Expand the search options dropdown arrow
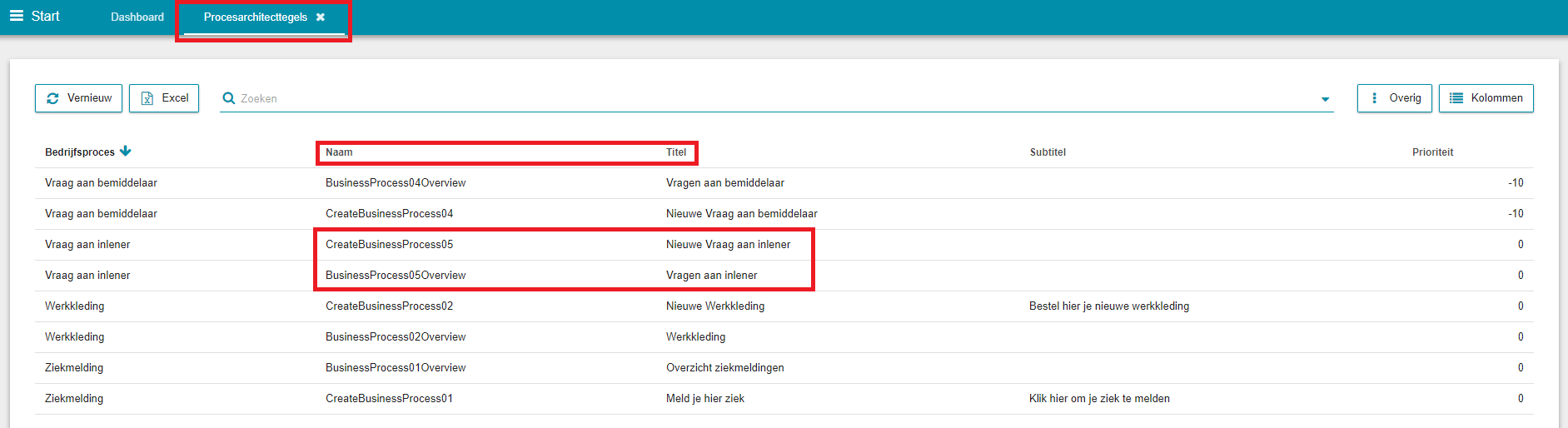This screenshot has height=428, width=1568. coord(1325,99)
